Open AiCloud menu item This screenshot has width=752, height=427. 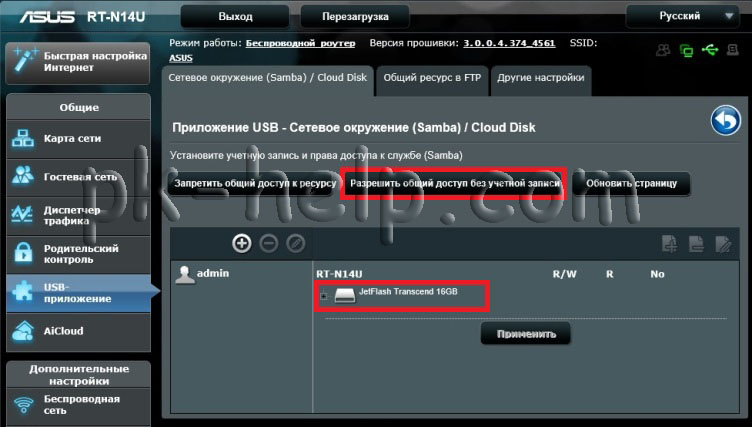pos(79,332)
